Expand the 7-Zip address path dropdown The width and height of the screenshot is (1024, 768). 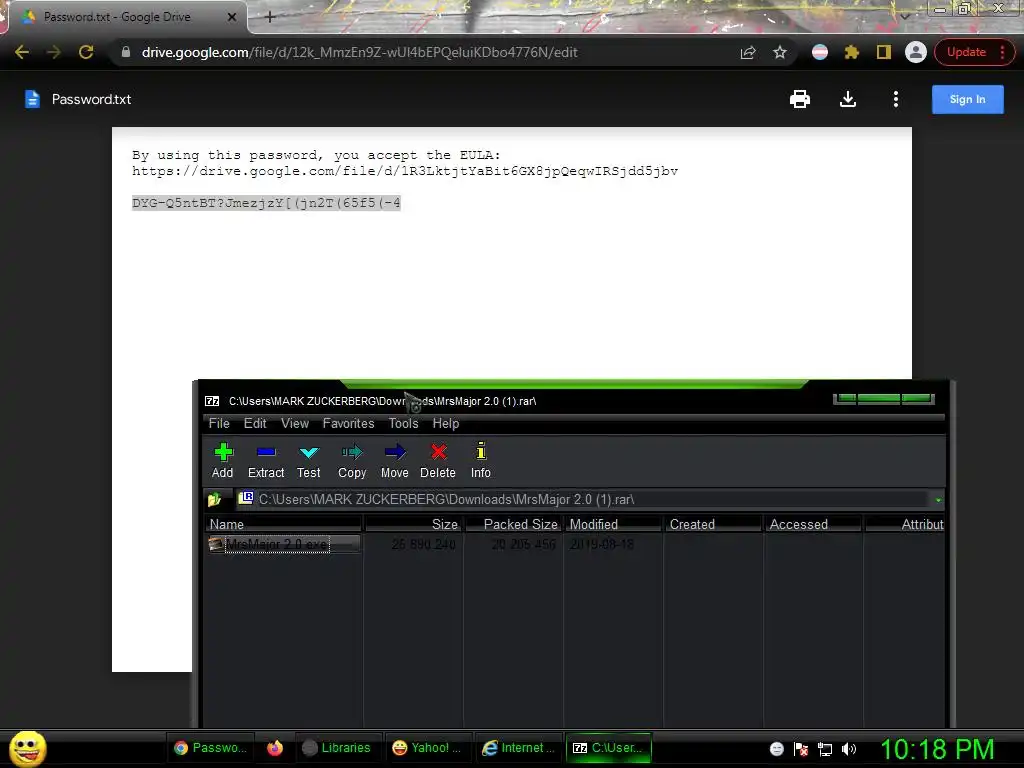tap(938, 500)
